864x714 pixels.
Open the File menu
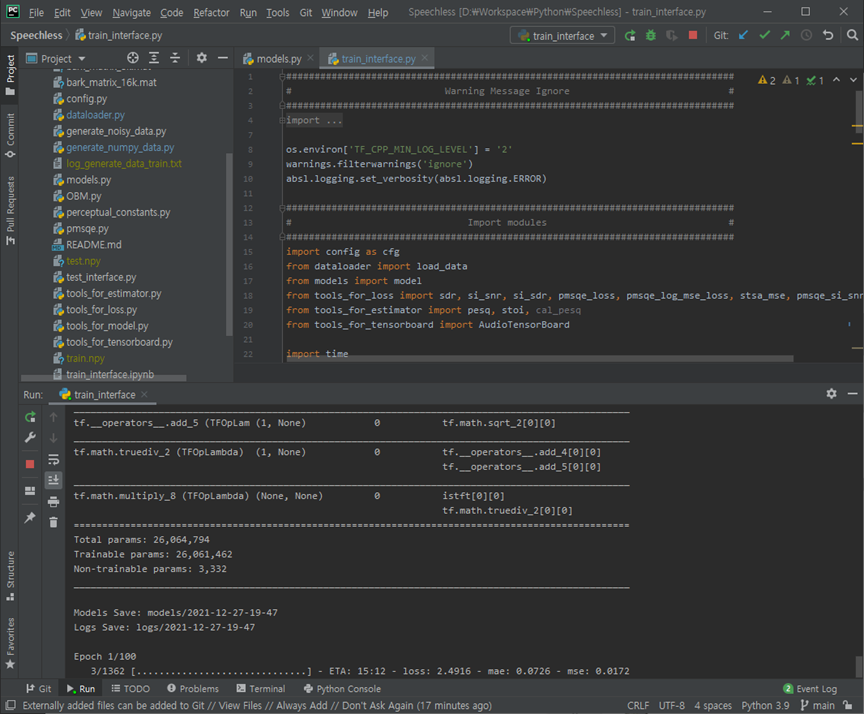pos(36,12)
